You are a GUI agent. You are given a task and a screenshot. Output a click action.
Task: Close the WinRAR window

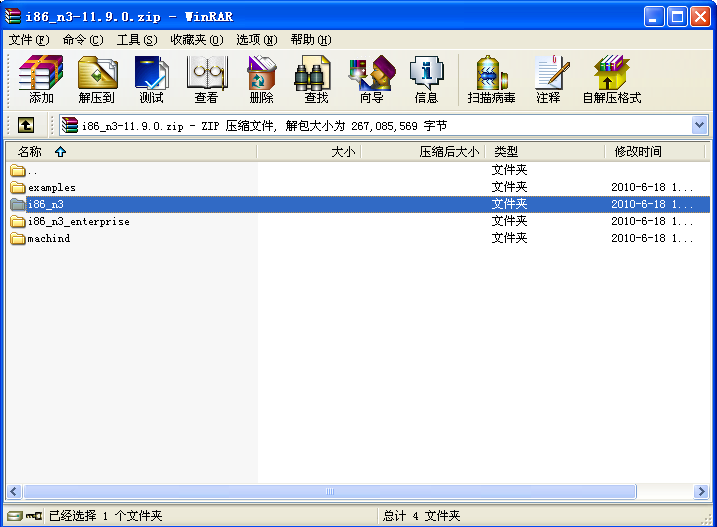pos(700,17)
